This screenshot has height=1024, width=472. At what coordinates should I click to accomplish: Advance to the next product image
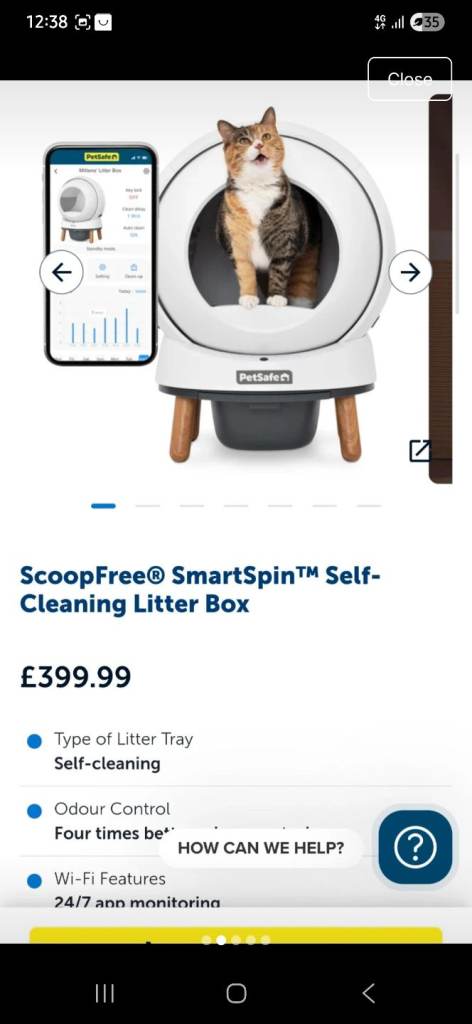(x=410, y=272)
